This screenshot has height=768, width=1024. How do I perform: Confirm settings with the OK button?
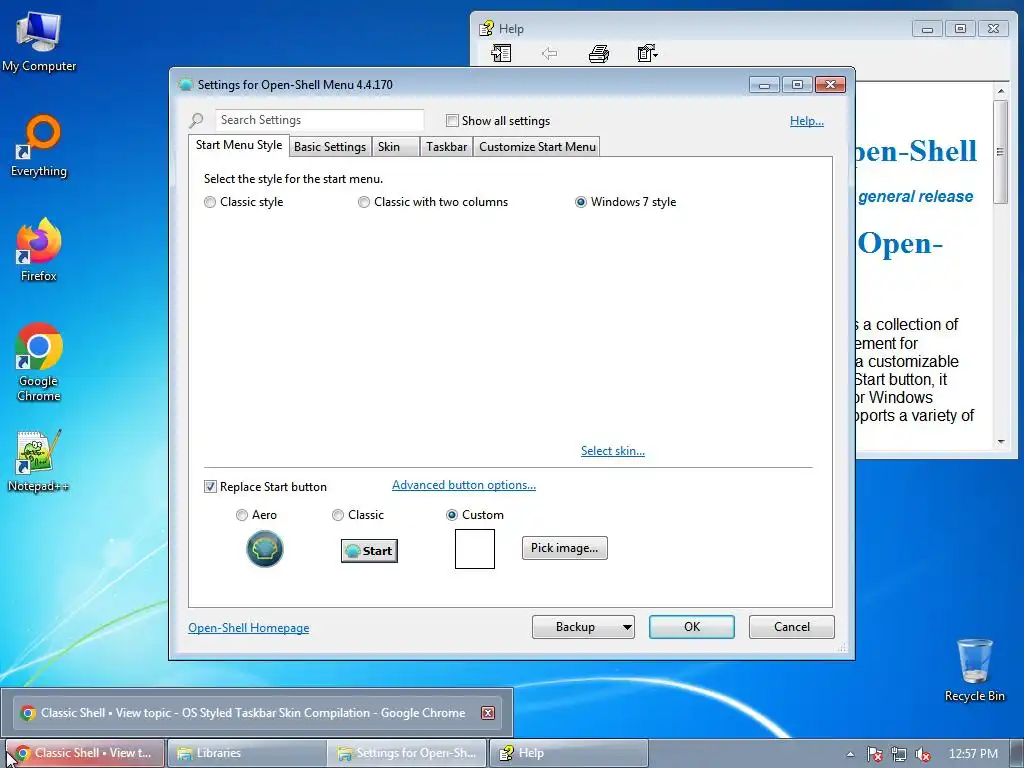tap(692, 627)
